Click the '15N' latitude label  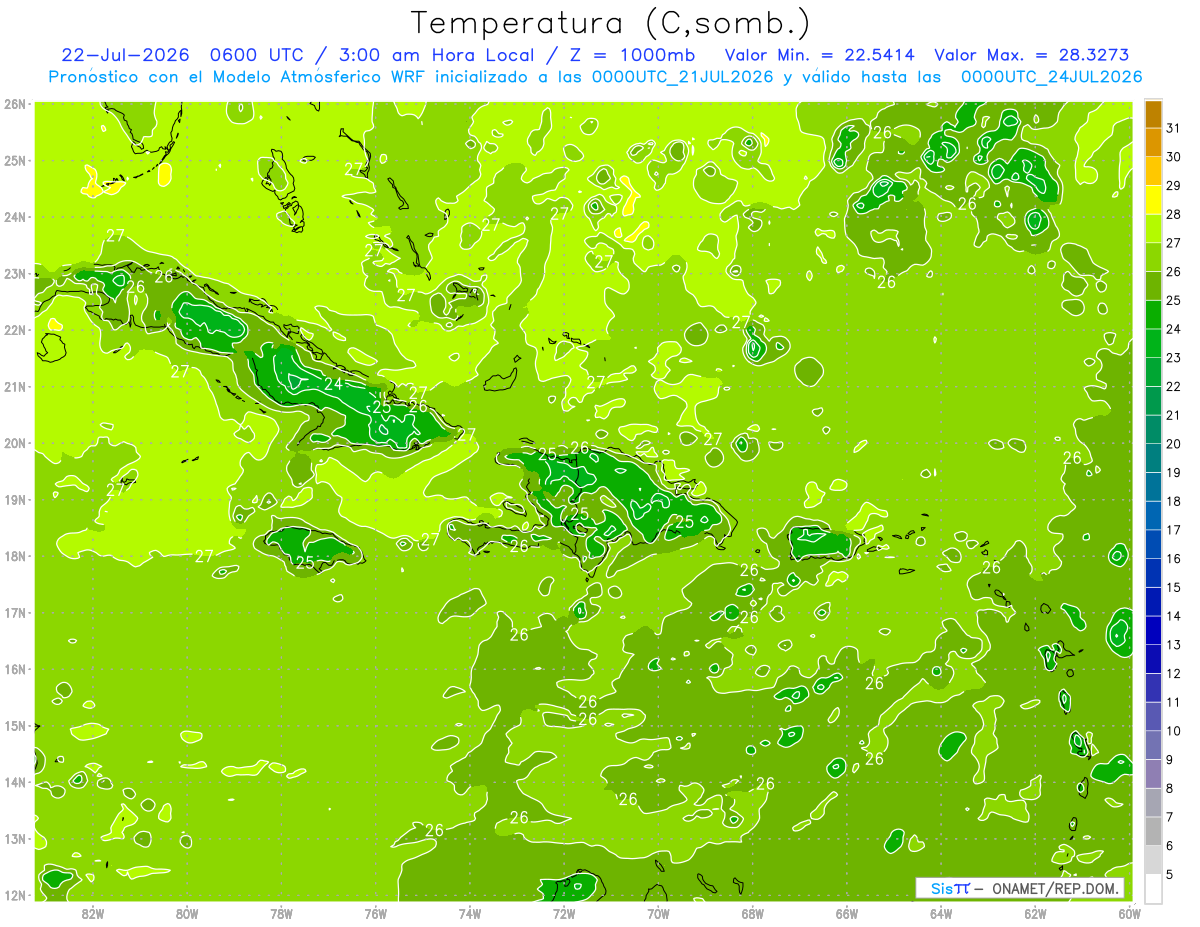(16, 725)
